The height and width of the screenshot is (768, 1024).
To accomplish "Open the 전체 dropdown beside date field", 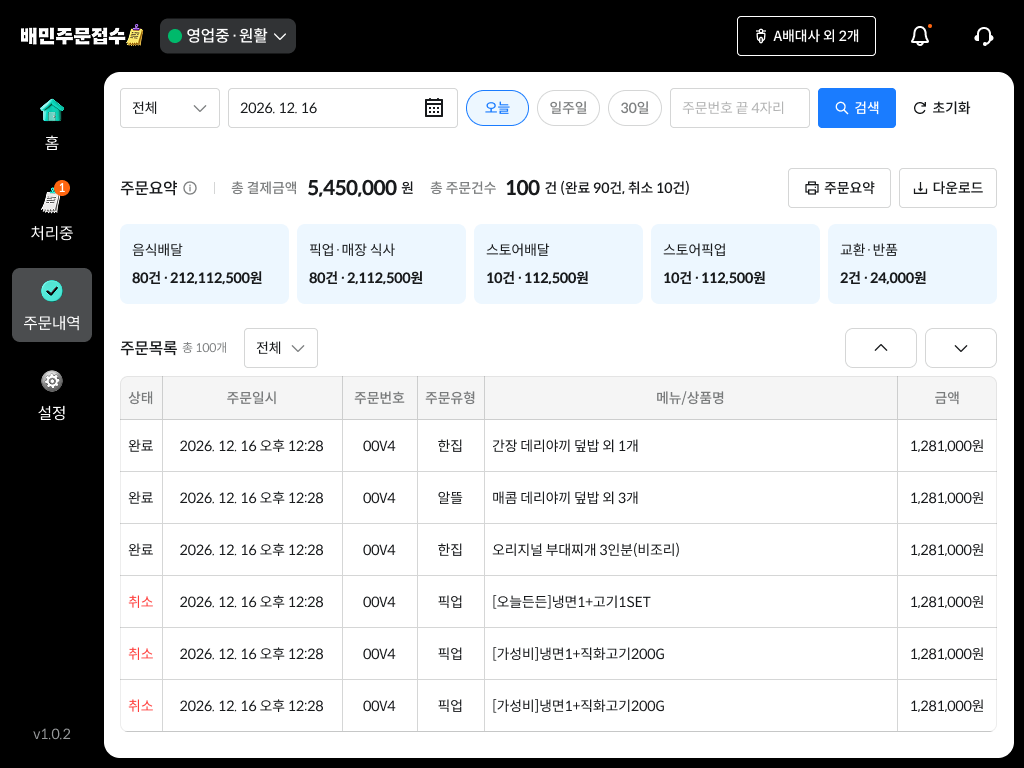I will point(170,108).
